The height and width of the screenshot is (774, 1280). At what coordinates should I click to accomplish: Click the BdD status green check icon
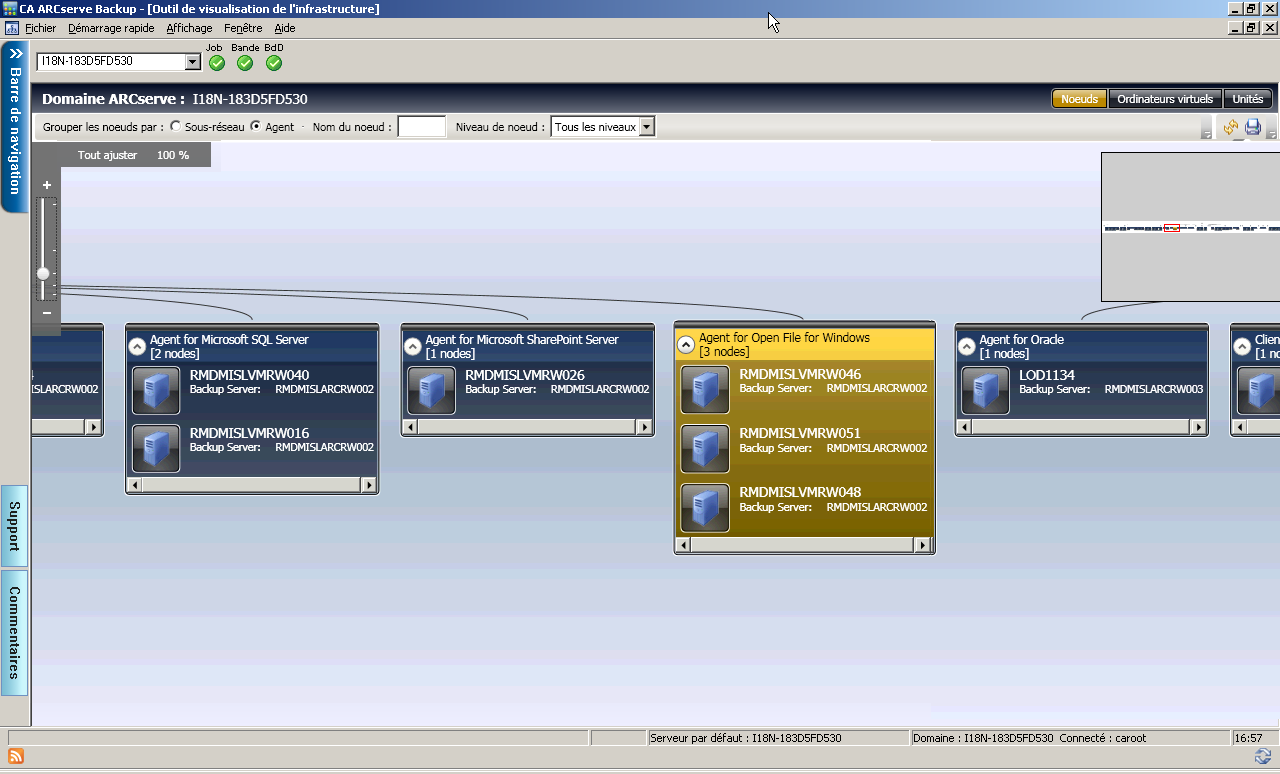point(274,63)
